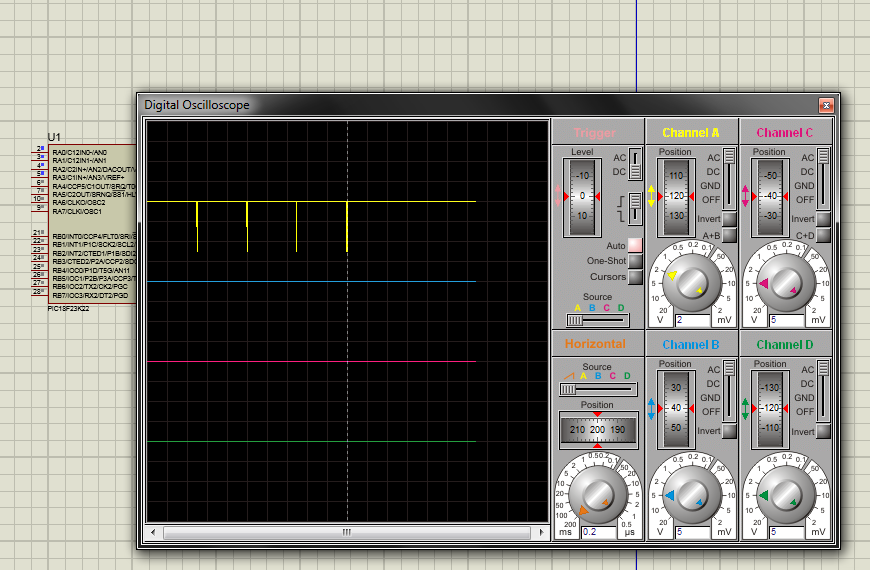Click the left arrow of waveform scrollbar
The height and width of the screenshot is (570, 870).
(x=154, y=532)
